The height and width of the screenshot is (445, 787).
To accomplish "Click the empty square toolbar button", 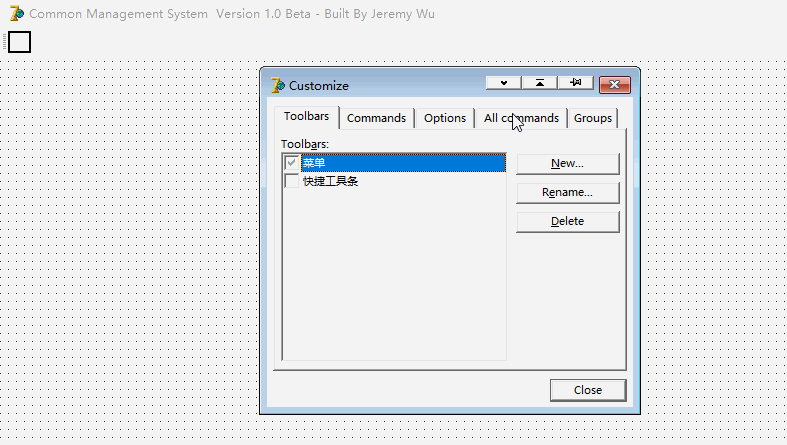I will point(20,42).
